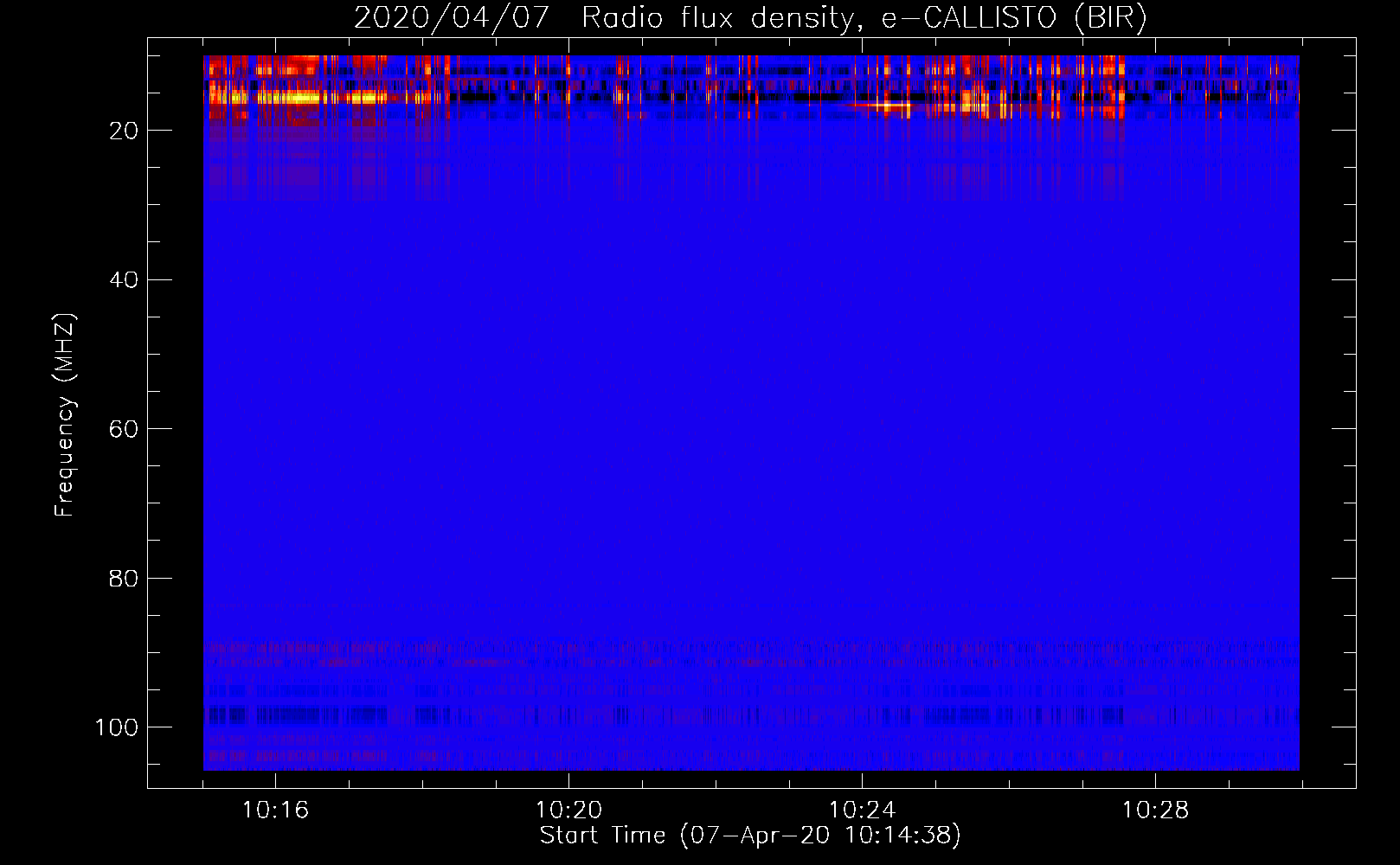Click the "20" frequency tick label

(124, 131)
